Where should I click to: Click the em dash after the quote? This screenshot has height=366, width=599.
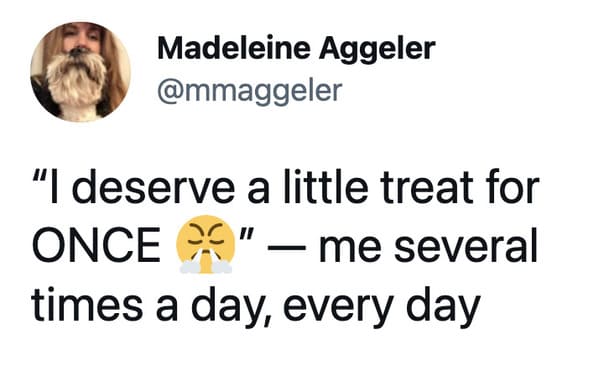click(x=287, y=247)
